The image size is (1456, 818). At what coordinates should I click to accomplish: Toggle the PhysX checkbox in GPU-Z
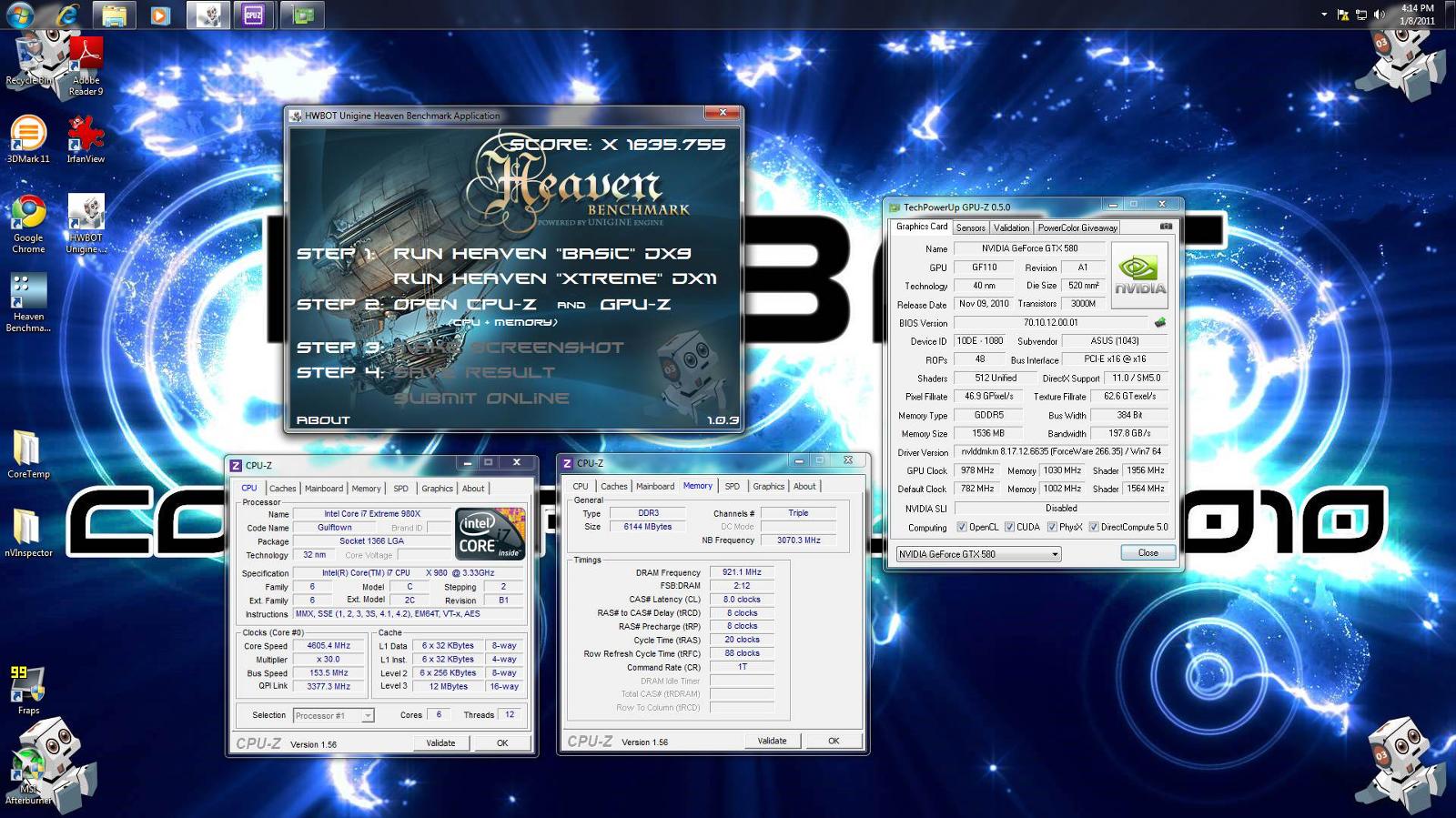click(x=1052, y=527)
